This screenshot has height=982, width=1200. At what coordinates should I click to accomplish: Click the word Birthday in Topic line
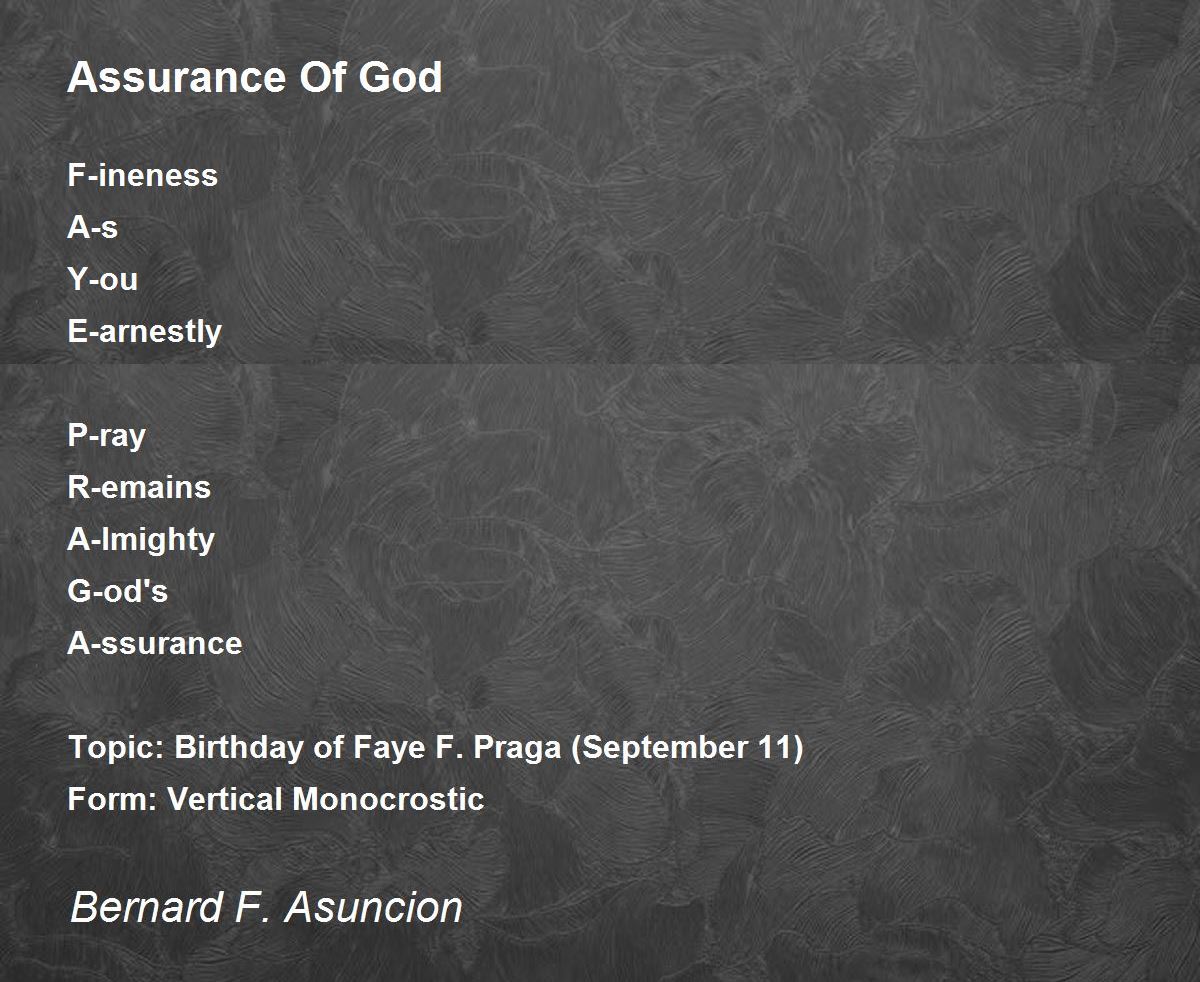240,748
